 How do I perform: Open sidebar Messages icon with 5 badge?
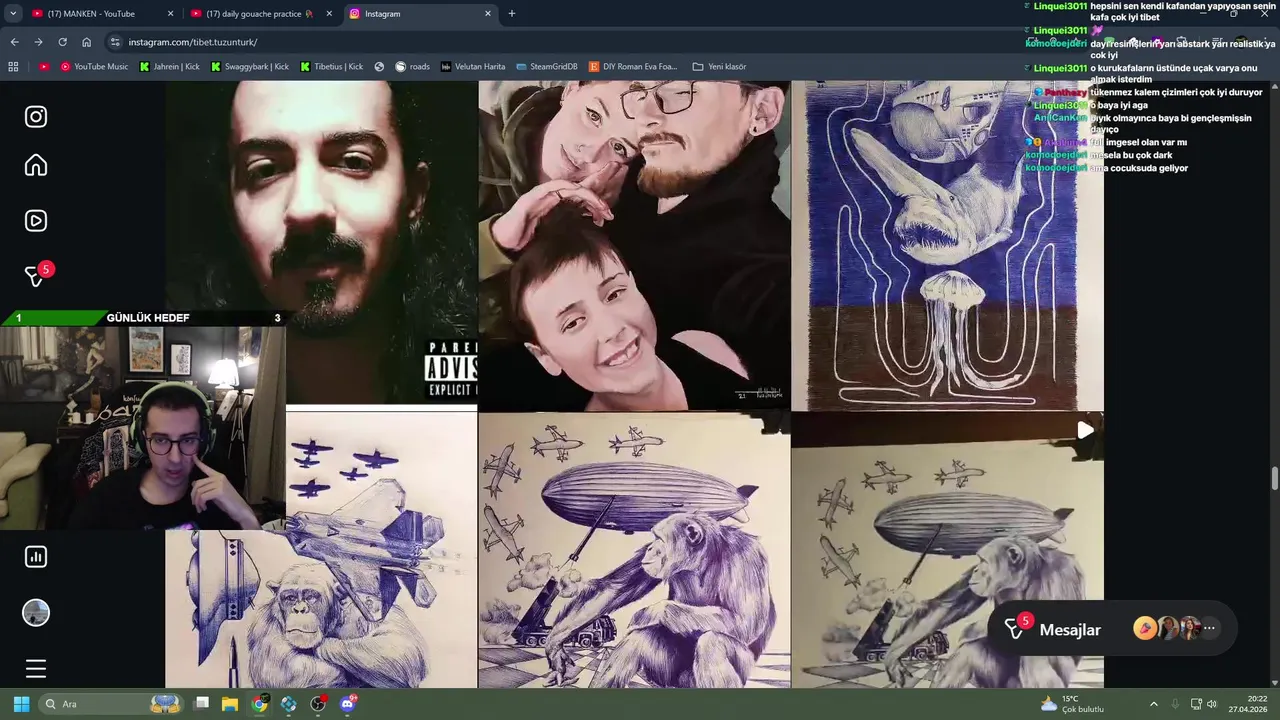point(37,275)
